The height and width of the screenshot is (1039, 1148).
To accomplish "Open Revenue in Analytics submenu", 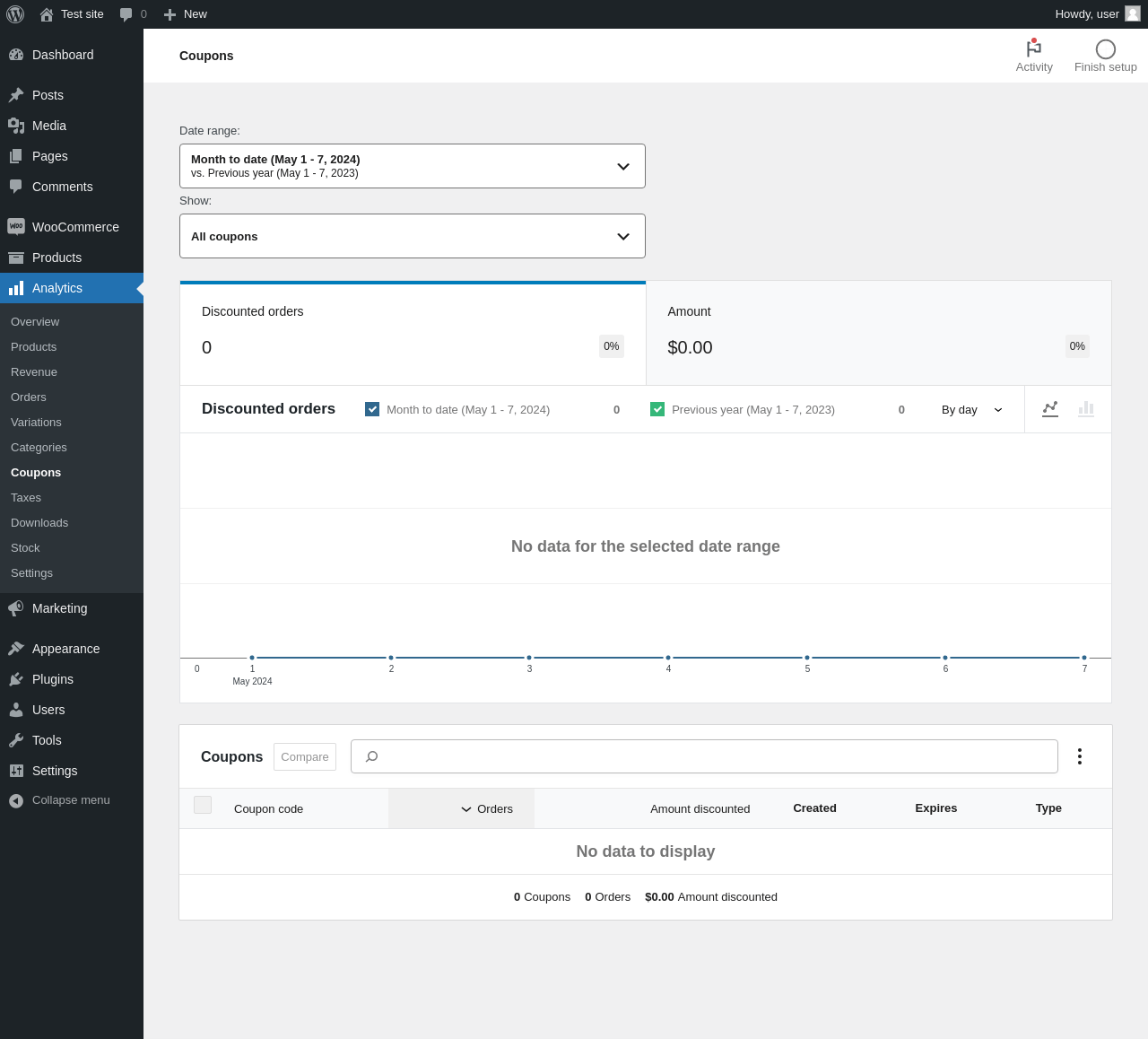I will click(34, 372).
